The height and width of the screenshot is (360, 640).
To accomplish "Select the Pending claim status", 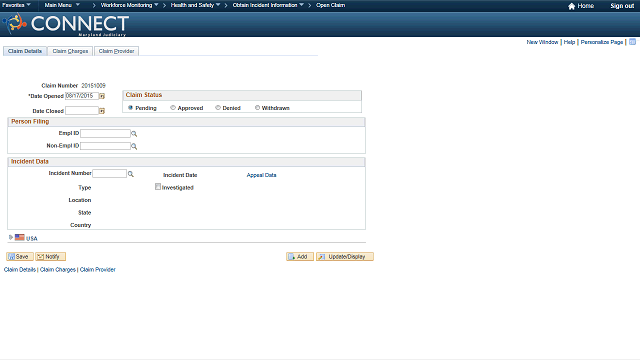I will coord(131,108).
